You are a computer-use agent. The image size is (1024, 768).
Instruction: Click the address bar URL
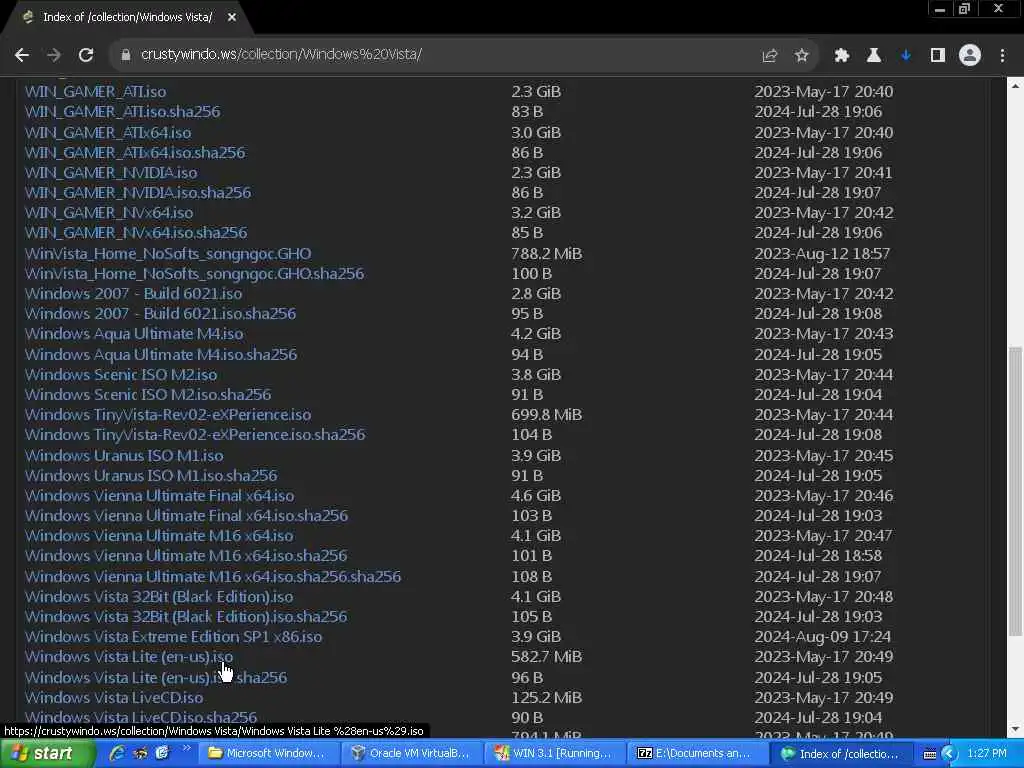point(281,54)
